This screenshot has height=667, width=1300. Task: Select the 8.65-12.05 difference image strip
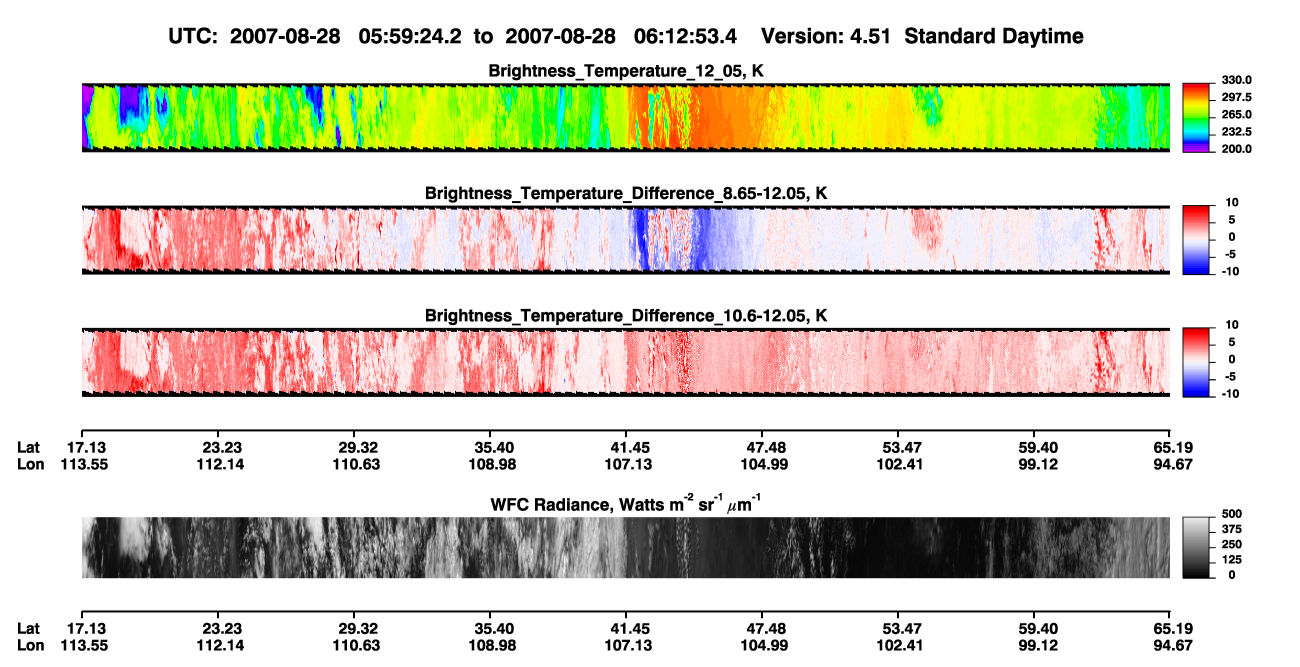(x=626, y=240)
